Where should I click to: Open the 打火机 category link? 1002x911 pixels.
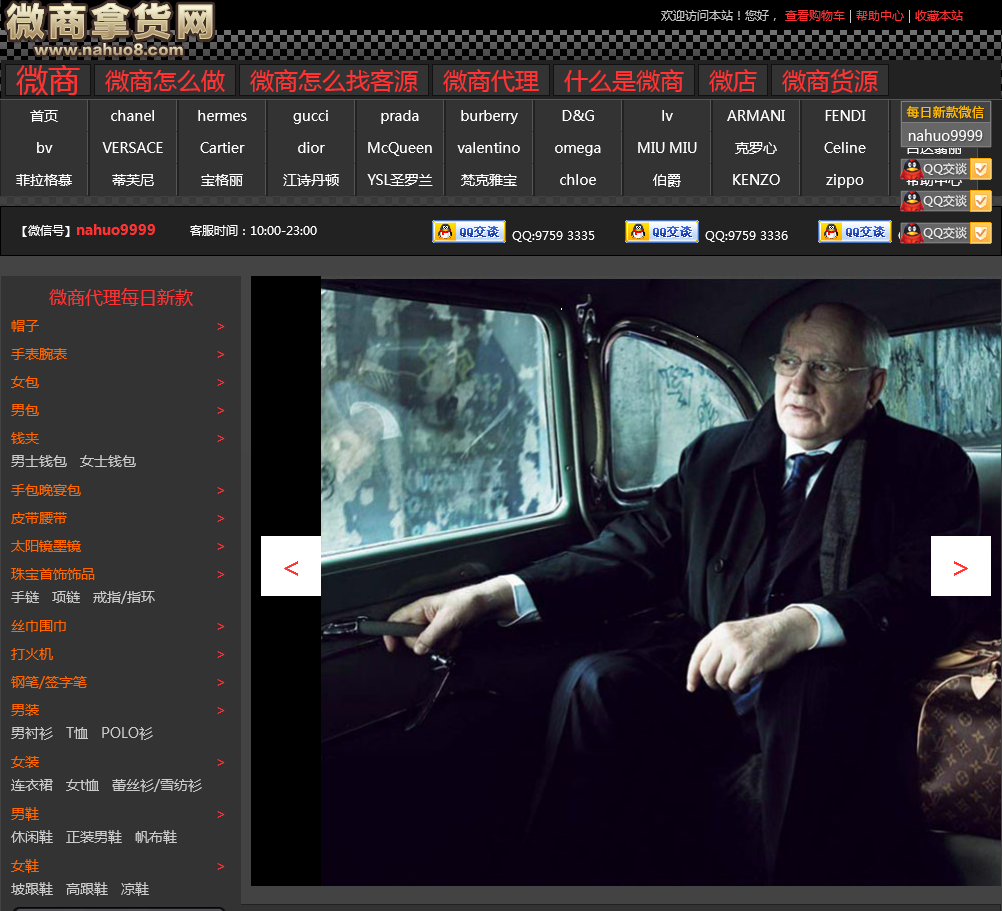tap(31, 654)
